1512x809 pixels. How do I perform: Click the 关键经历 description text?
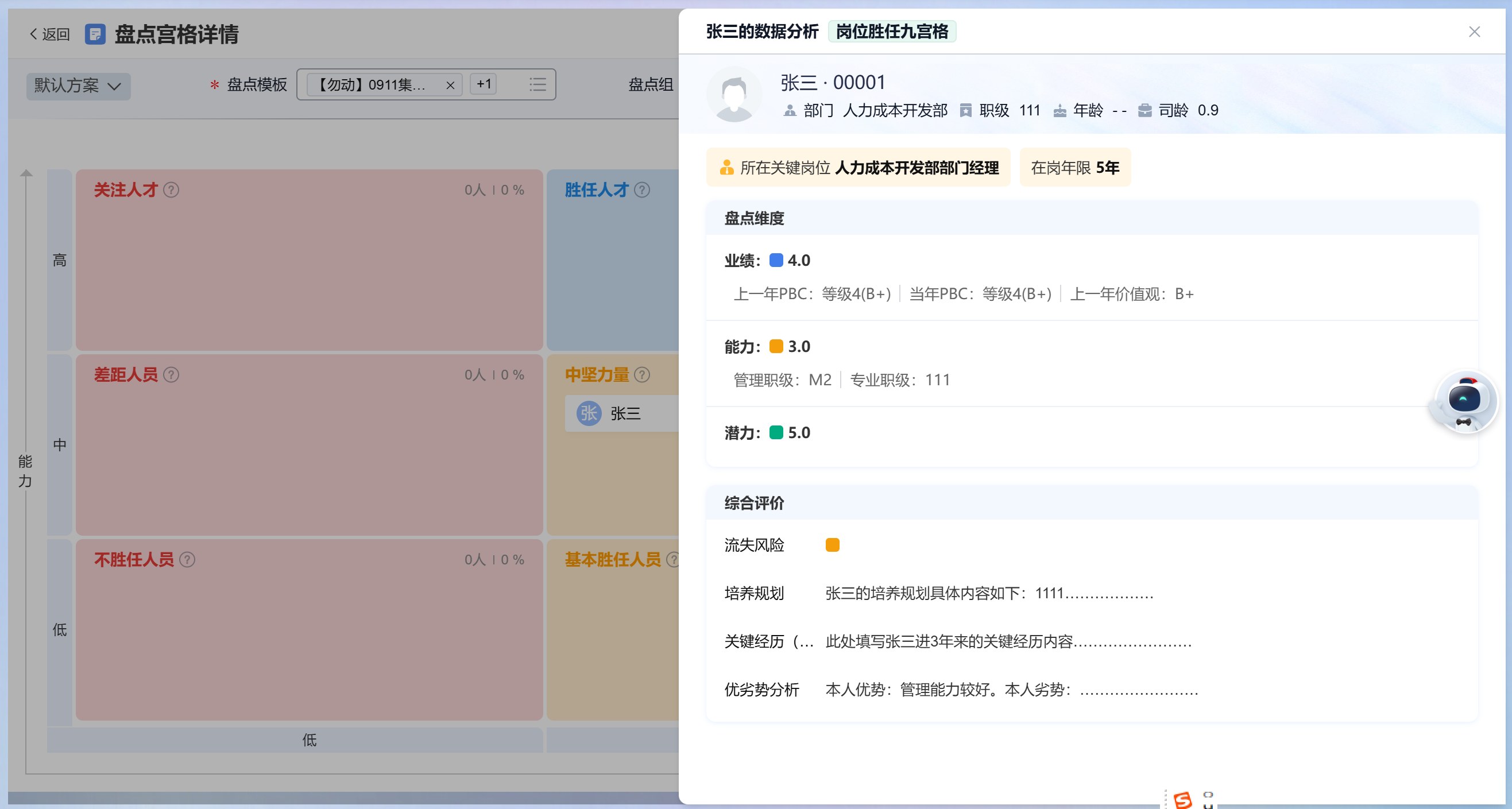click(1008, 642)
